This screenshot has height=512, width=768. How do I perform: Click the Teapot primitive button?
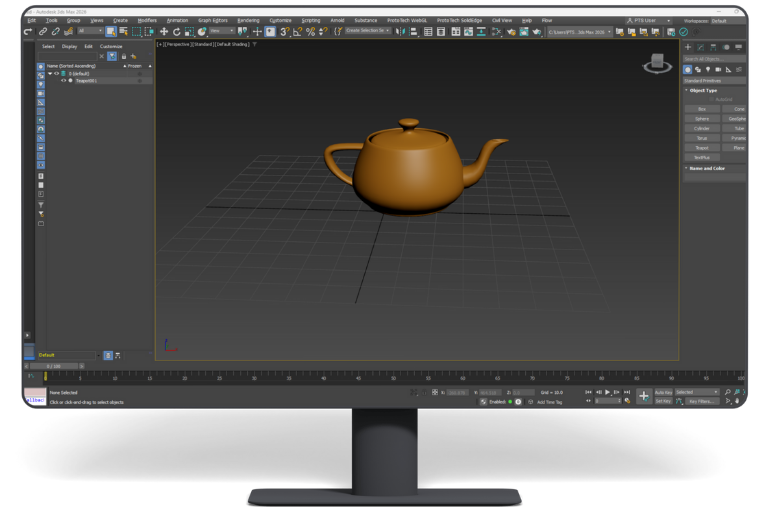click(702, 148)
